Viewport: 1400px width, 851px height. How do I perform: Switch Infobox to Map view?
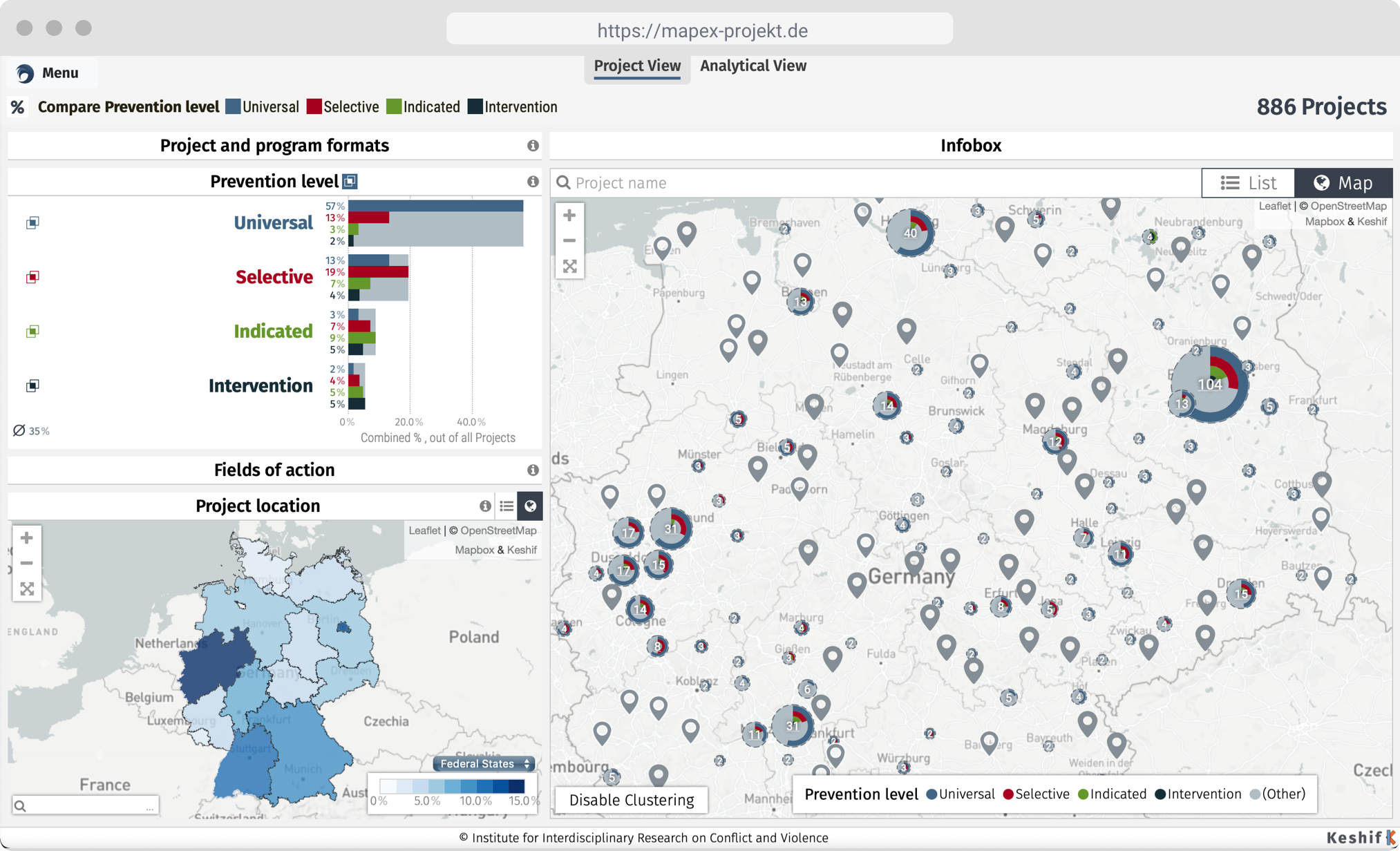coord(1343,183)
